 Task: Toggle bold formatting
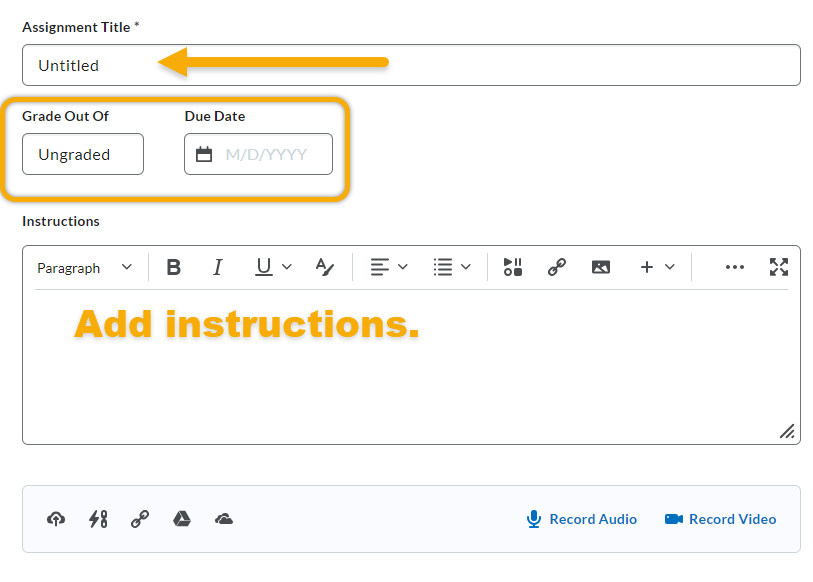coord(174,267)
